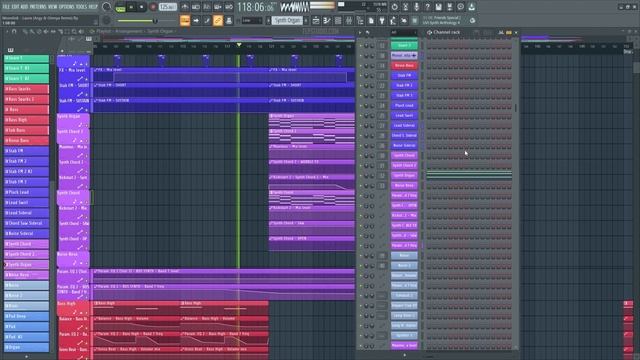This screenshot has height=360, width=640.
Task: Click the orange-highlighted icon left of the arrow icon
Action: (x=185, y=20)
